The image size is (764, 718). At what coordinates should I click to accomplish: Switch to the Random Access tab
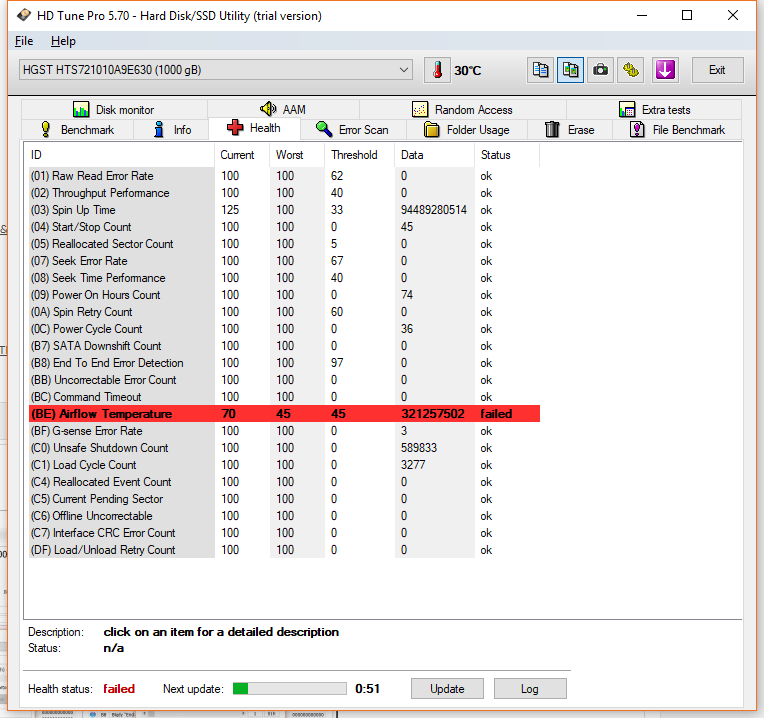(462, 110)
